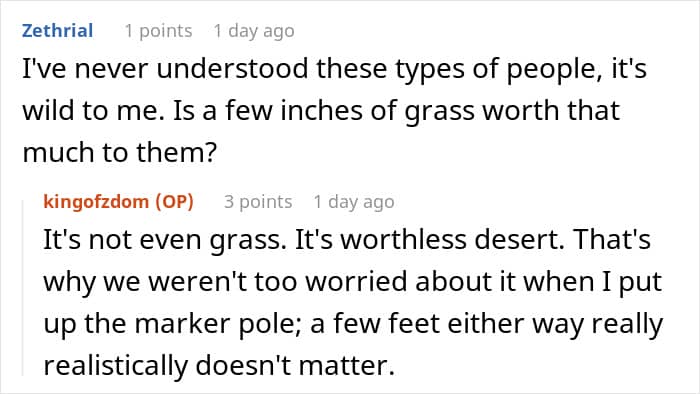Open the '1 day ago' permalink on kingofzdom's reply

354,202
